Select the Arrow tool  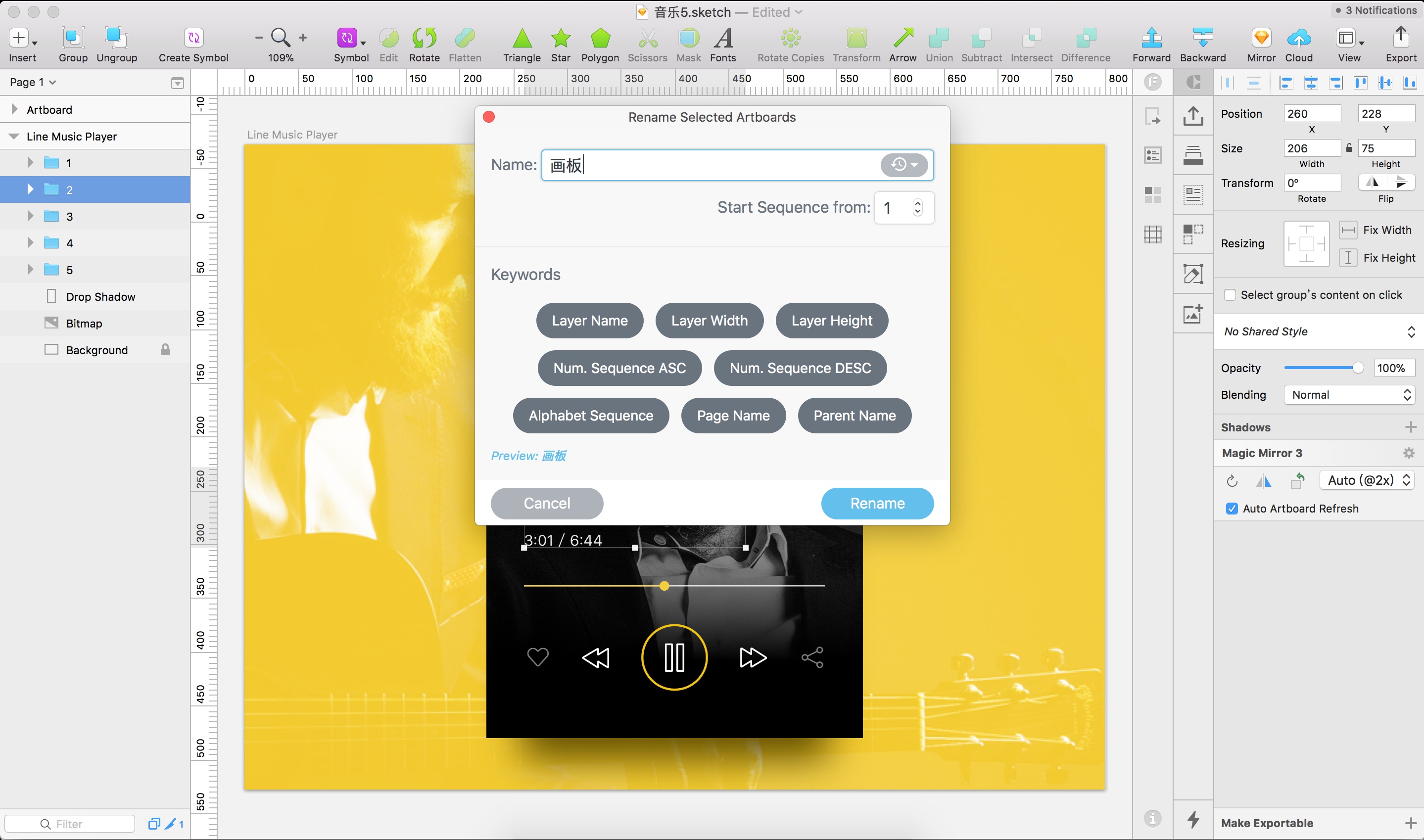click(x=902, y=38)
